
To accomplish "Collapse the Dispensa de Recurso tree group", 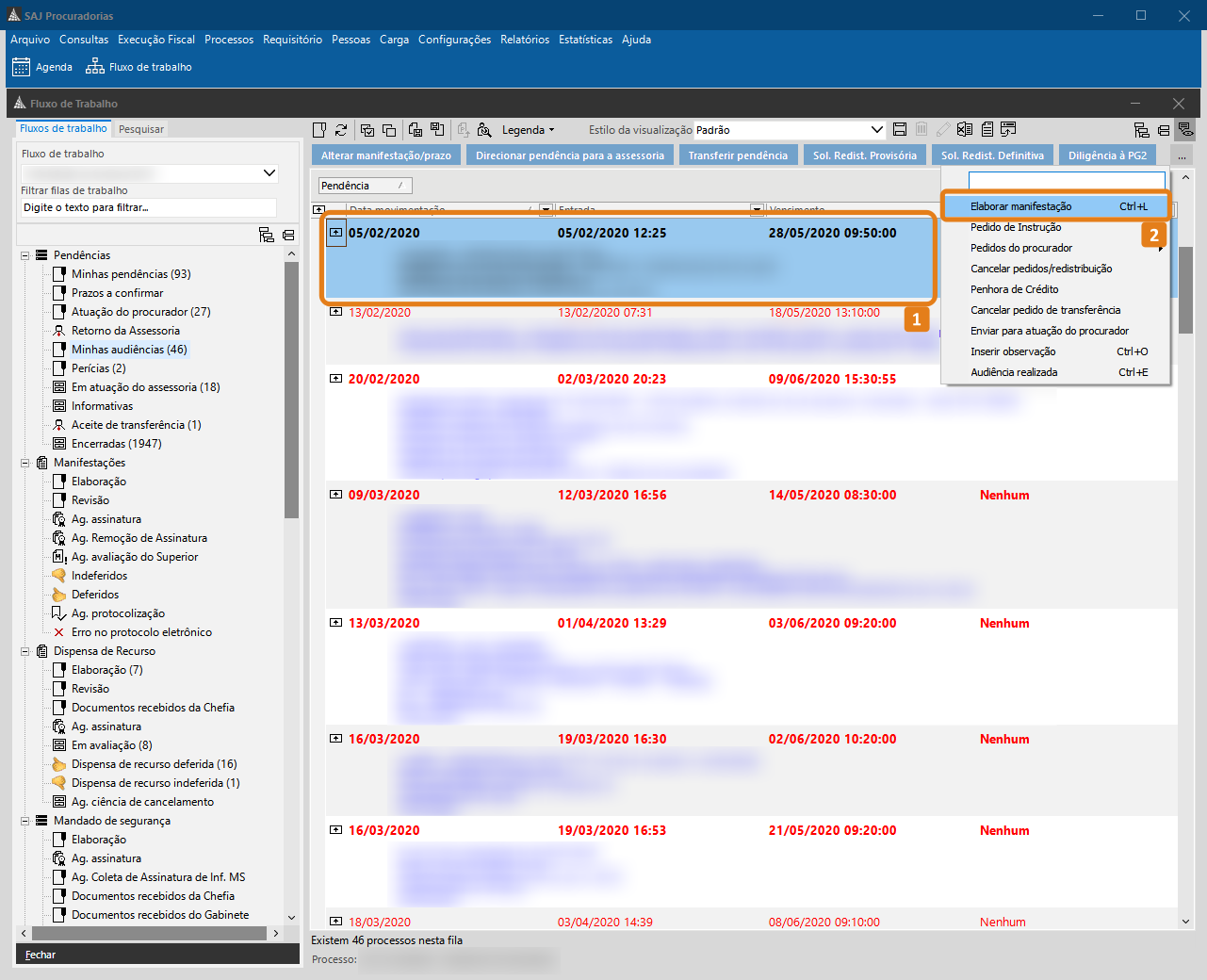I will (x=25, y=651).
